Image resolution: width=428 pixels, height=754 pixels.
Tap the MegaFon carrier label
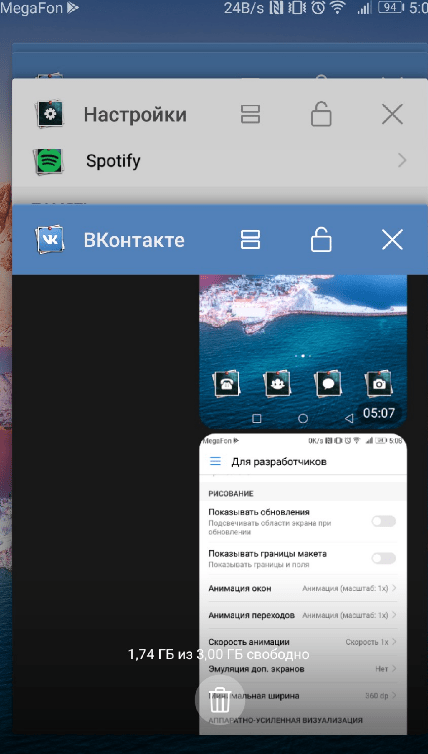pyautogui.click(x=32, y=8)
